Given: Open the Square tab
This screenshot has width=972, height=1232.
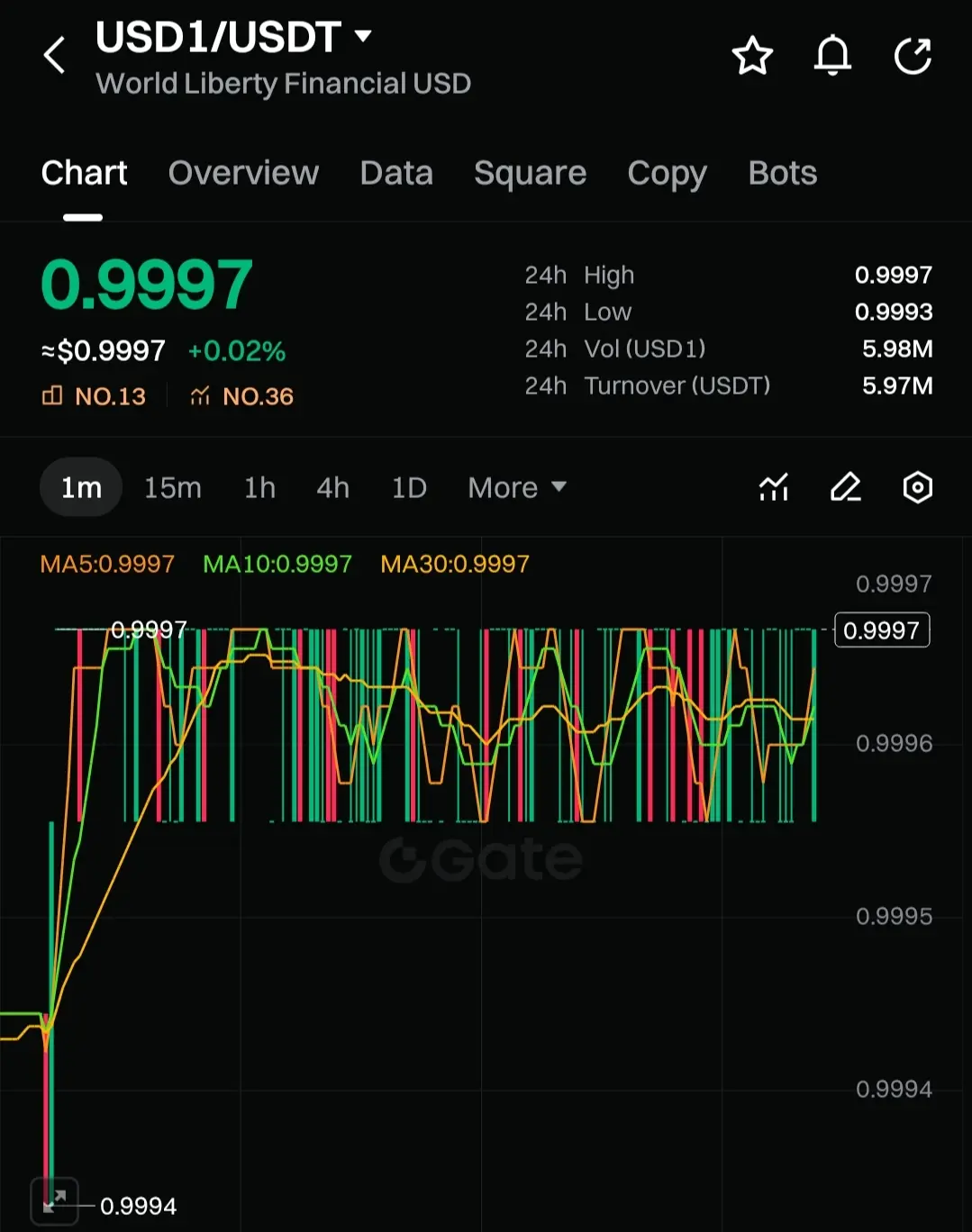Looking at the screenshot, I should 530,173.
